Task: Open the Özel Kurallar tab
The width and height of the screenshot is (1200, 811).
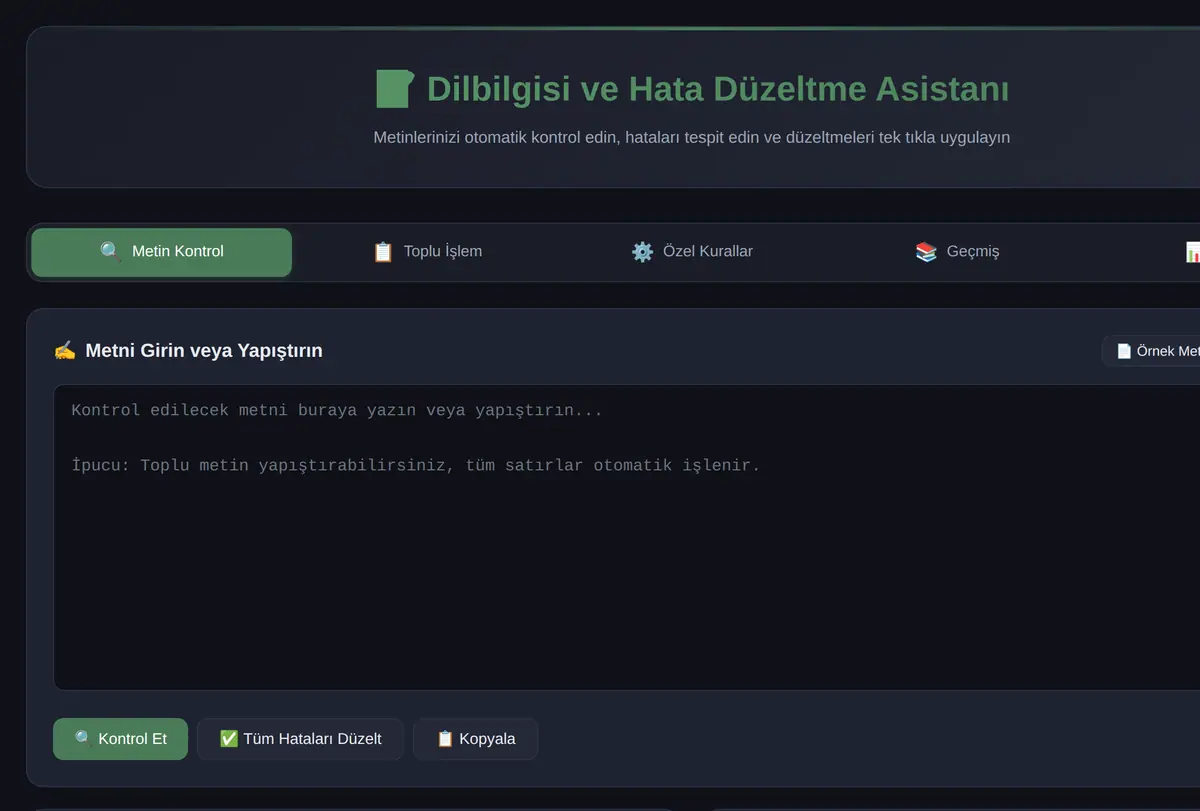Action: click(x=692, y=252)
